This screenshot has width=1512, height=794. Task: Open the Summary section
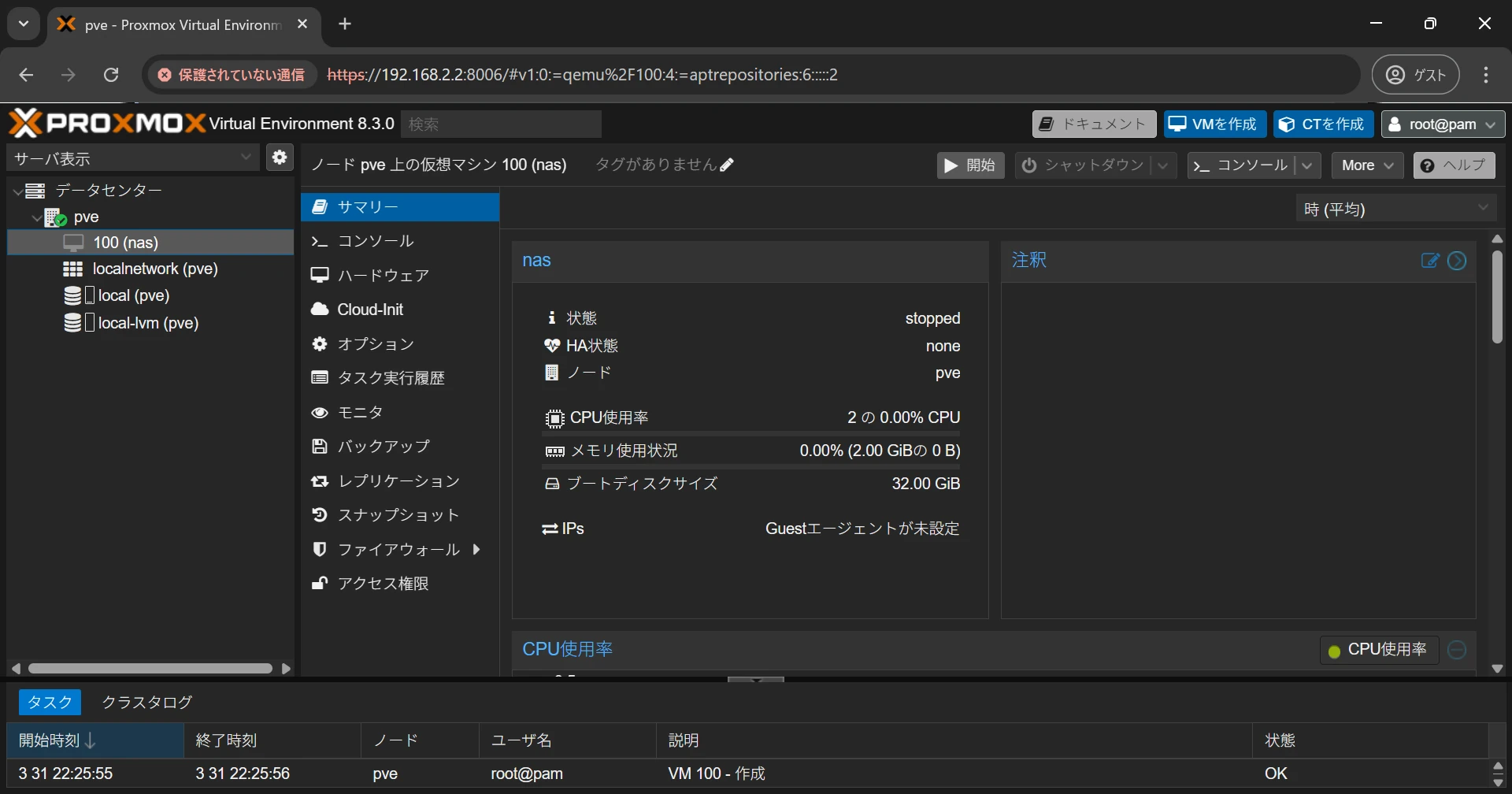tap(400, 207)
